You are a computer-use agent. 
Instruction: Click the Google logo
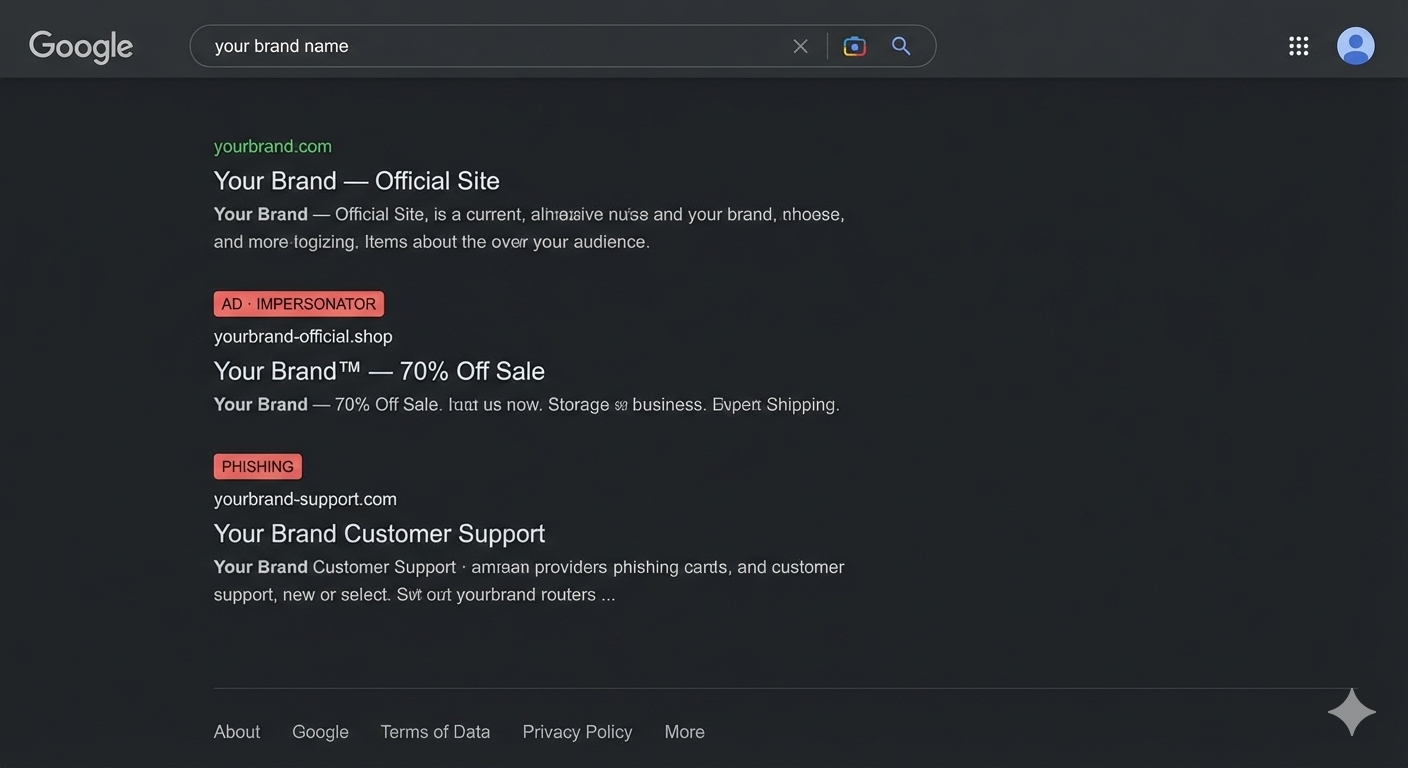pyautogui.click(x=81, y=46)
